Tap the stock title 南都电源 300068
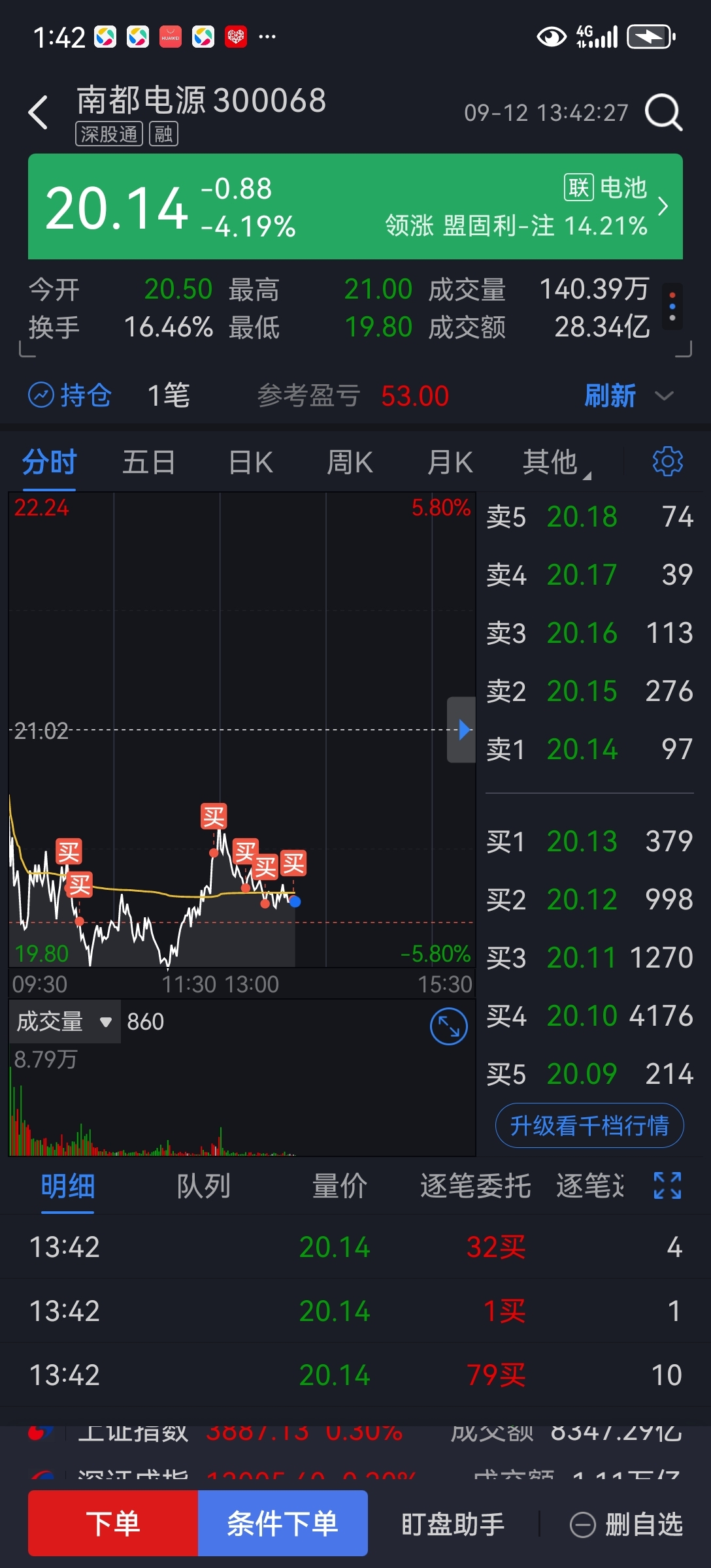711x1568 pixels. [201, 101]
